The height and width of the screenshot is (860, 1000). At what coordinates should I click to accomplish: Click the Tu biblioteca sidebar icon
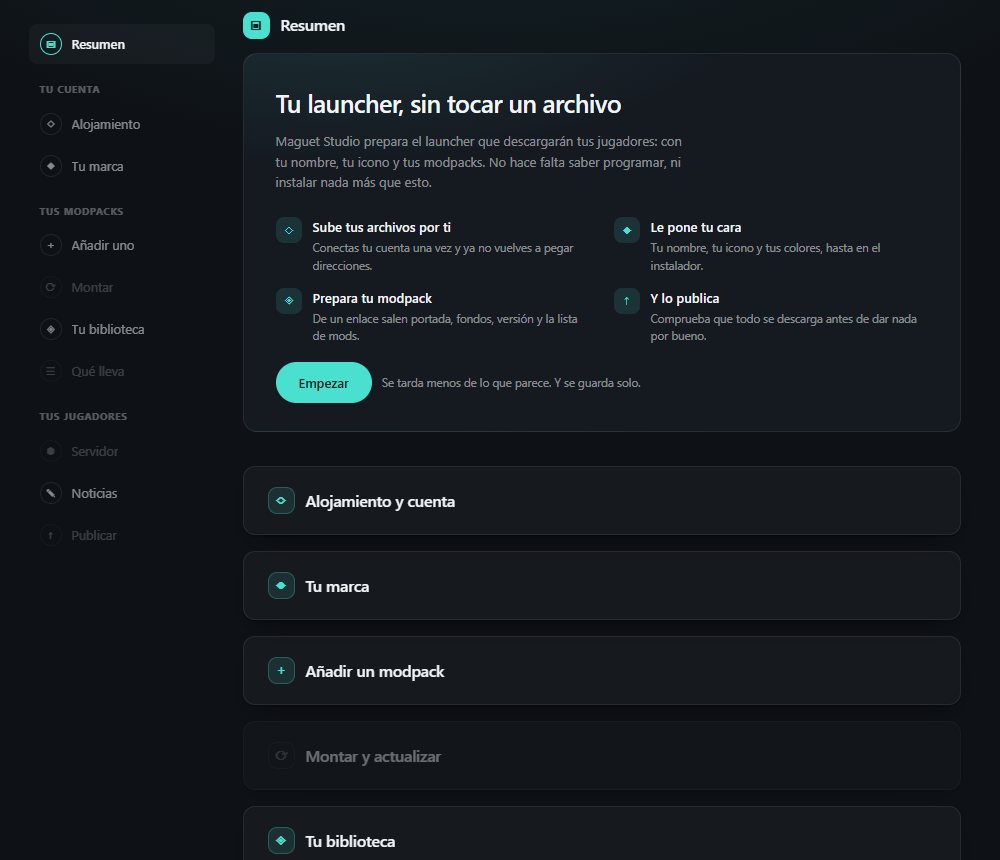coord(50,329)
